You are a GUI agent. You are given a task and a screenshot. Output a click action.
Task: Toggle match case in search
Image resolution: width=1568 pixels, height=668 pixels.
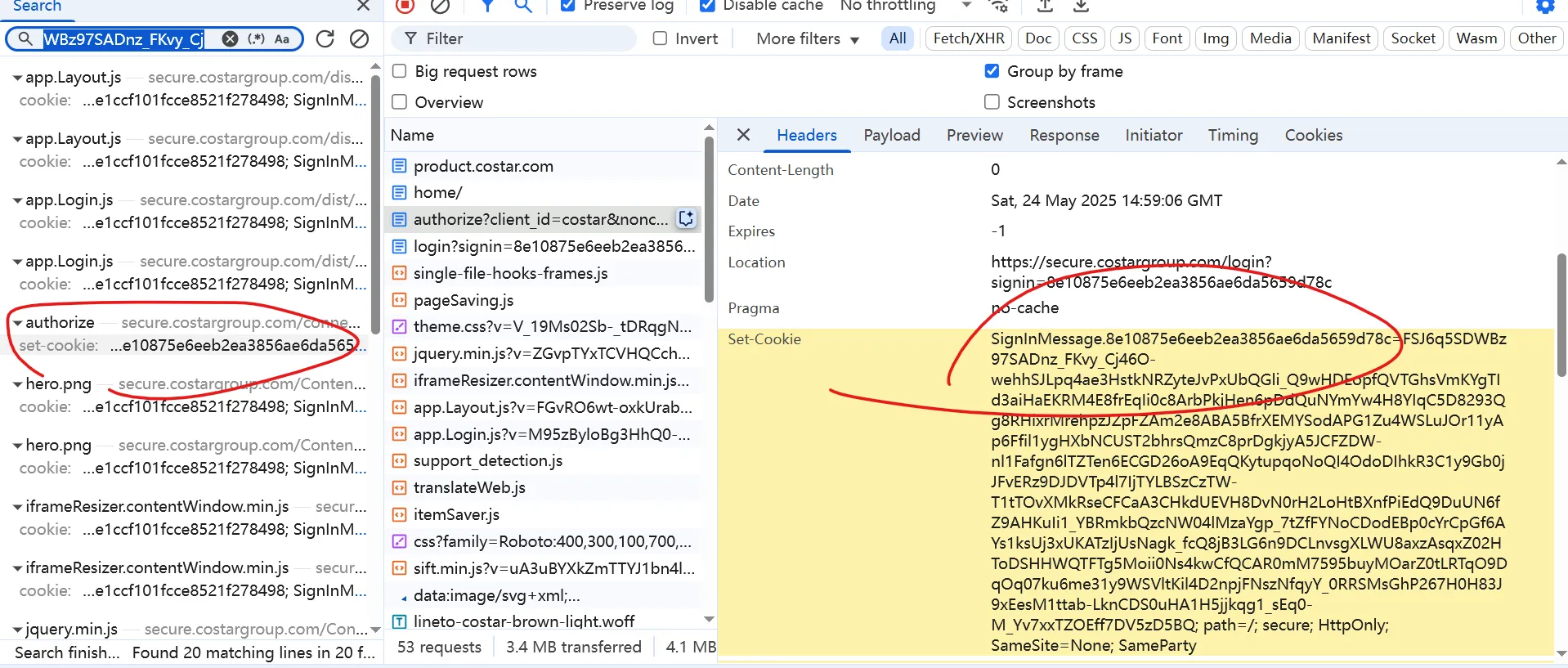click(x=282, y=38)
